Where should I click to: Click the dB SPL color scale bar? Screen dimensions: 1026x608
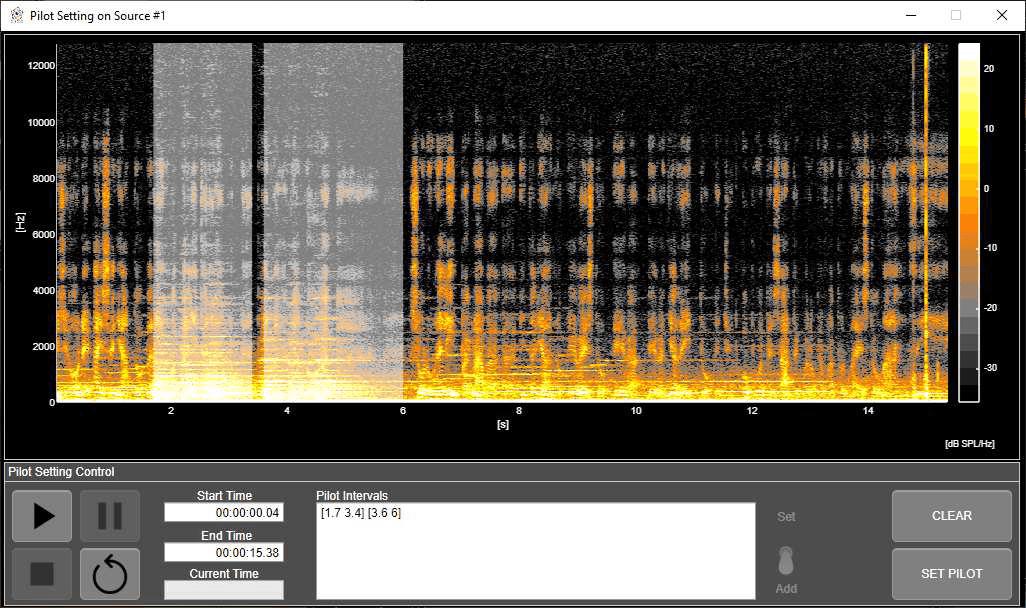(969, 223)
